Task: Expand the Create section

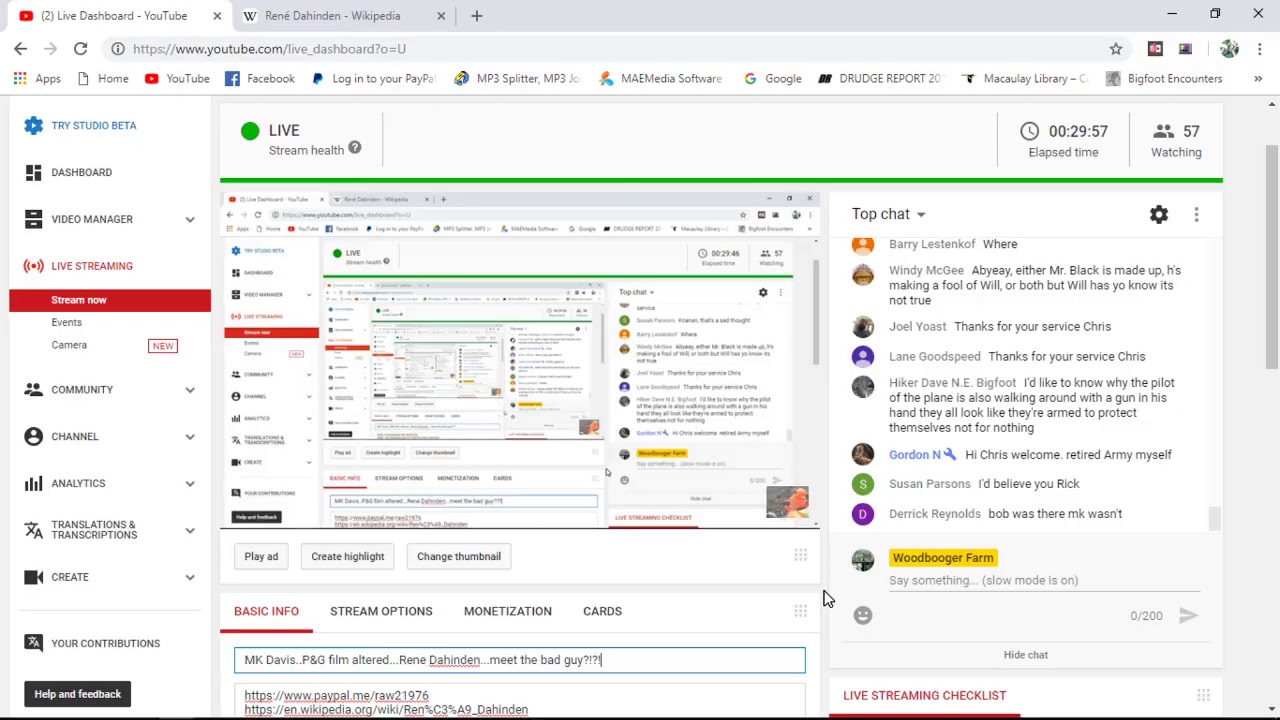Action: tap(190, 577)
